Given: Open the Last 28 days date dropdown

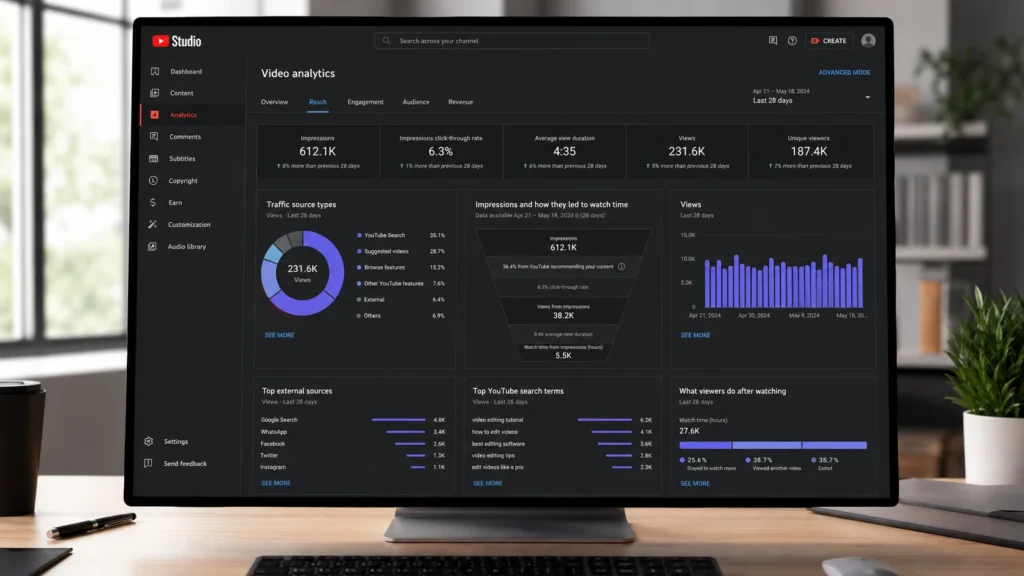Looking at the screenshot, I should [x=811, y=97].
